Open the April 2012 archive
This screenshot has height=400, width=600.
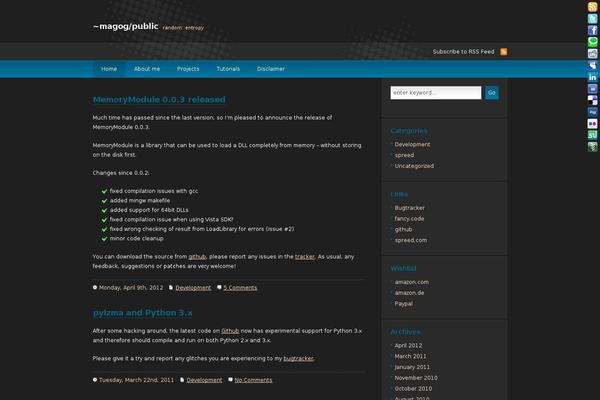click(x=408, y=345)
